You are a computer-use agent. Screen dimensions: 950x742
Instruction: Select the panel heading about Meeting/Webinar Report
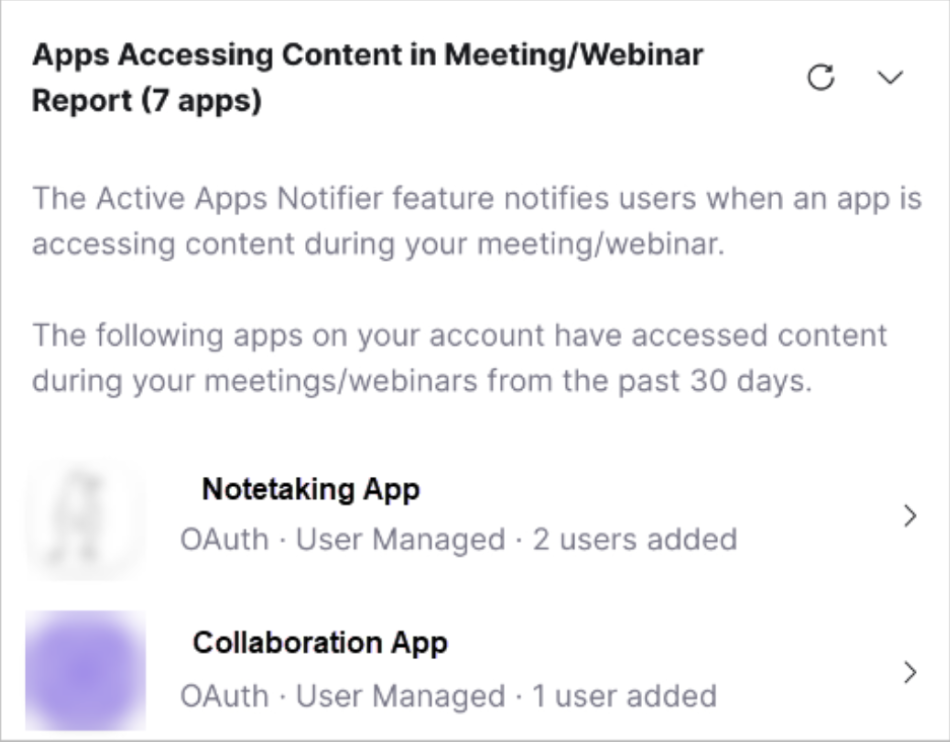[367, 54]
